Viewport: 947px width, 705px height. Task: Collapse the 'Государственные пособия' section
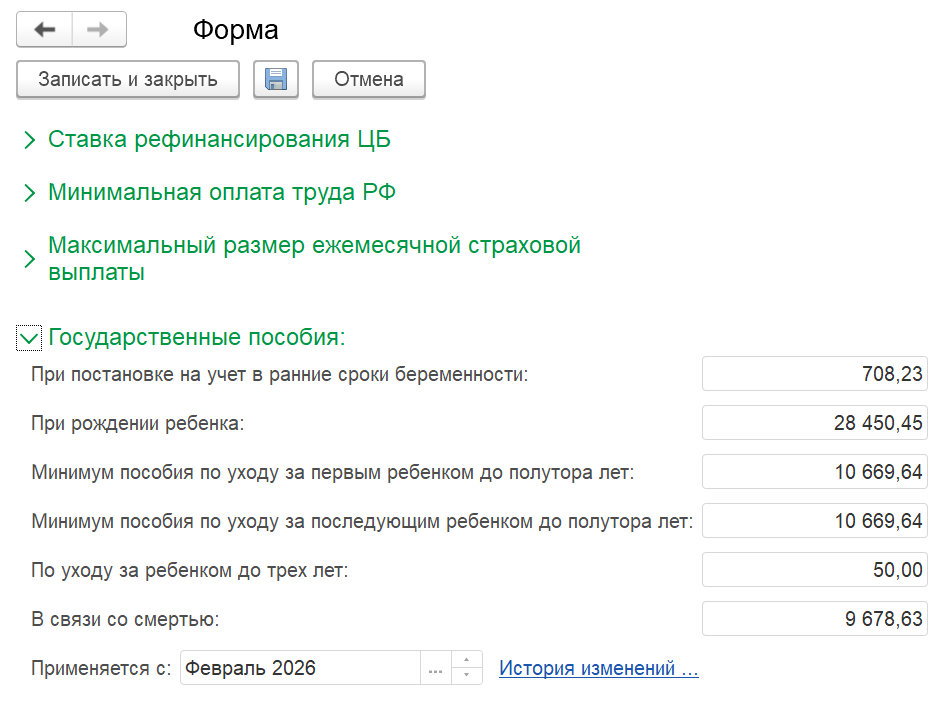29,338
